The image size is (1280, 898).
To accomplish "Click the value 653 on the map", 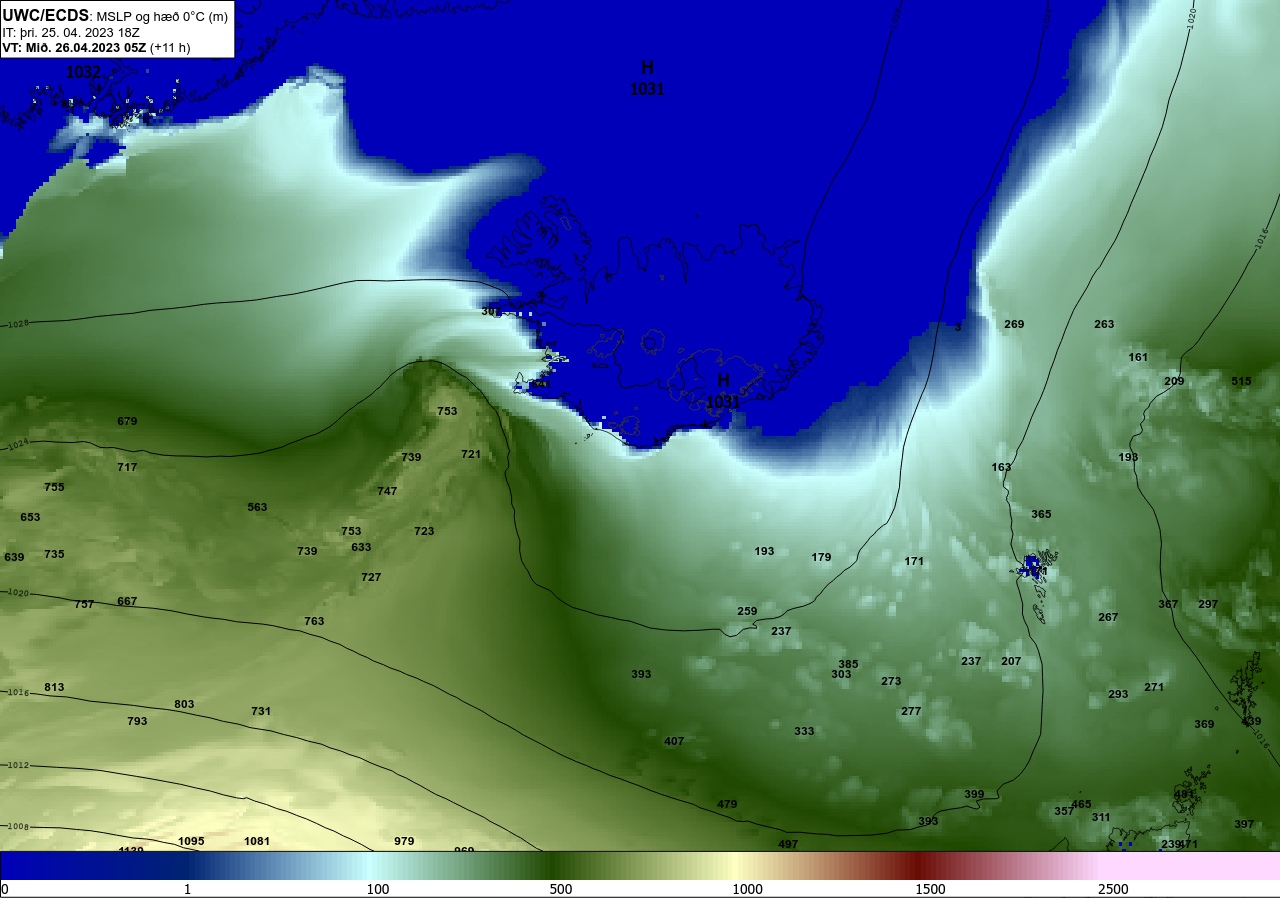I will [30, 517].
